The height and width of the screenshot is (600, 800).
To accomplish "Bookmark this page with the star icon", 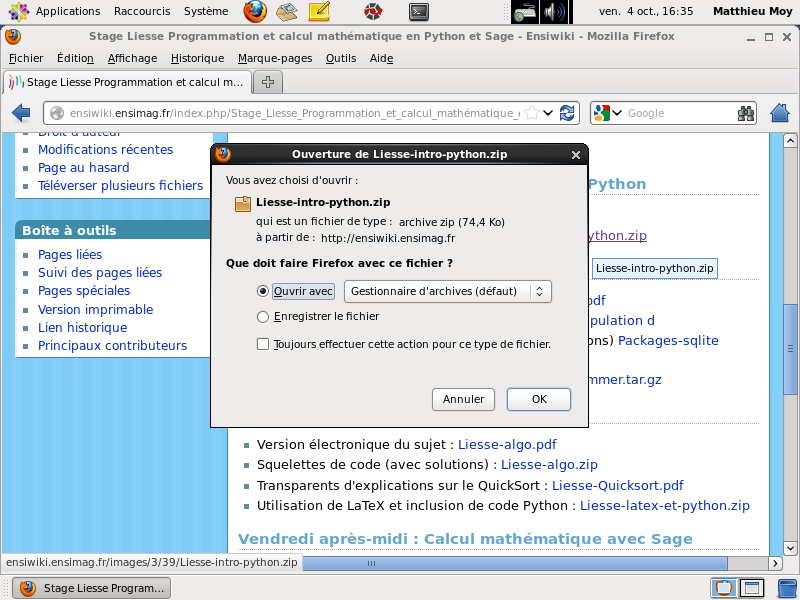I will [x=532, y=113].
